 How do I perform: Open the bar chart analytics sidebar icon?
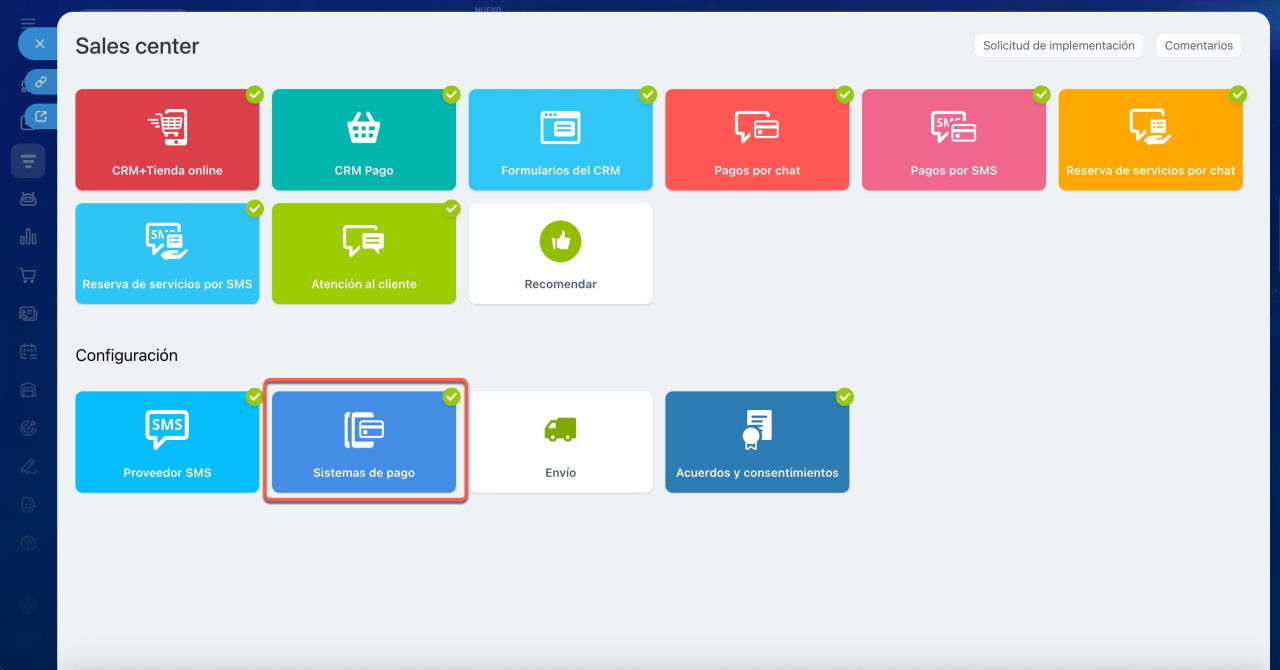point(28,237)
